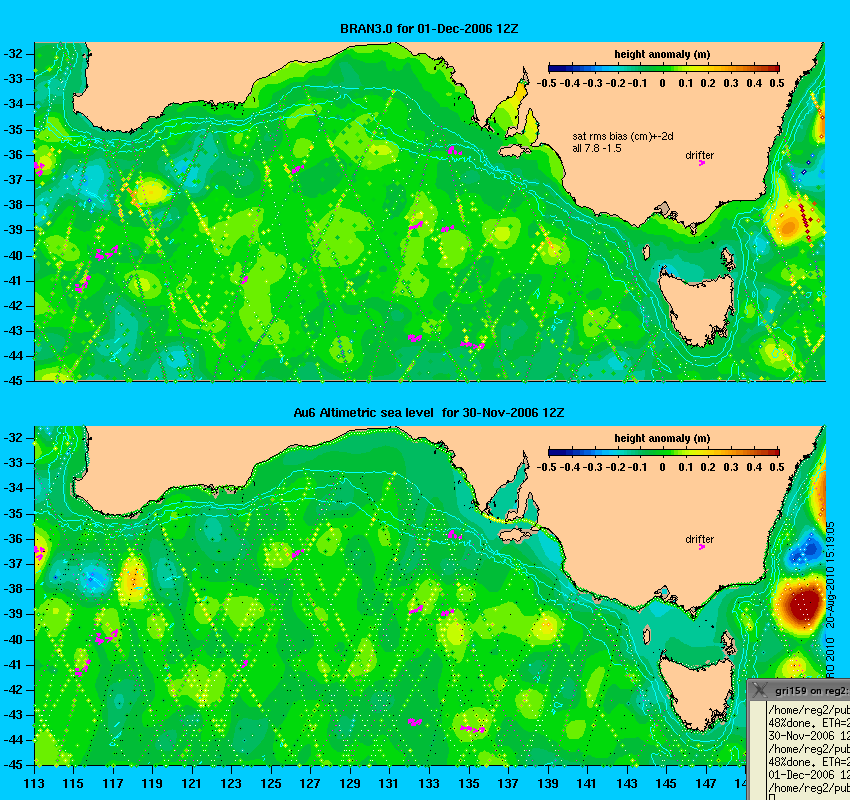Screen dimensions: 850x800
Task: Click the drifter marker in bottom map legend
Action: tap(701, 547)
